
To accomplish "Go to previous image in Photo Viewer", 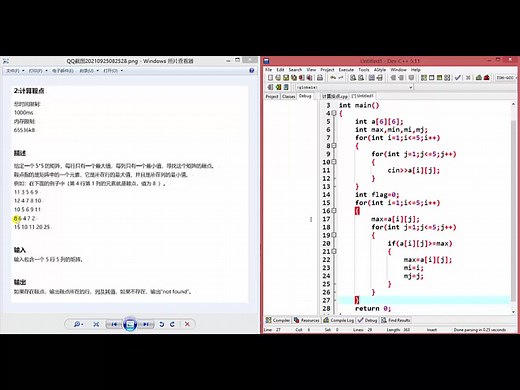I will [114, 324].
